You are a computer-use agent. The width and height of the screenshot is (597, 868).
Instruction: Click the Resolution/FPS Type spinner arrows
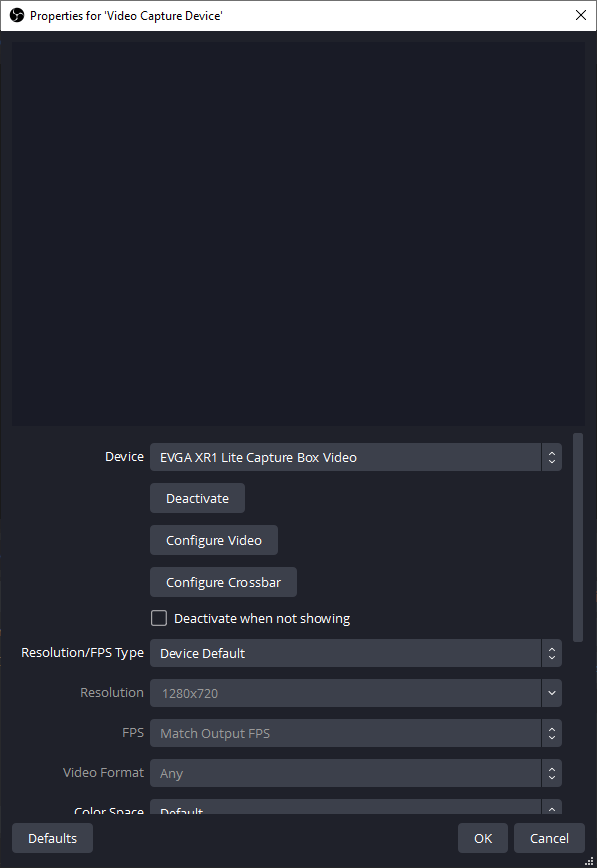[552, 653]
